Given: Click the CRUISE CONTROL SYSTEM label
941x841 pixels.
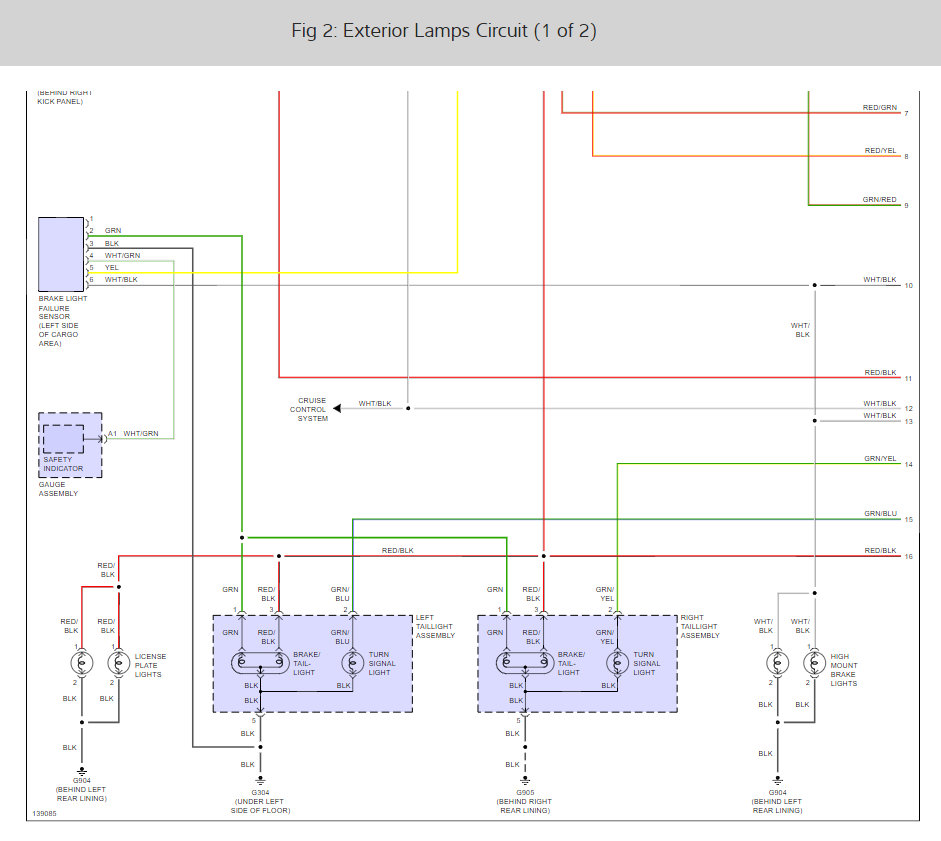Looking at the screenshot, I should (308, 409).
